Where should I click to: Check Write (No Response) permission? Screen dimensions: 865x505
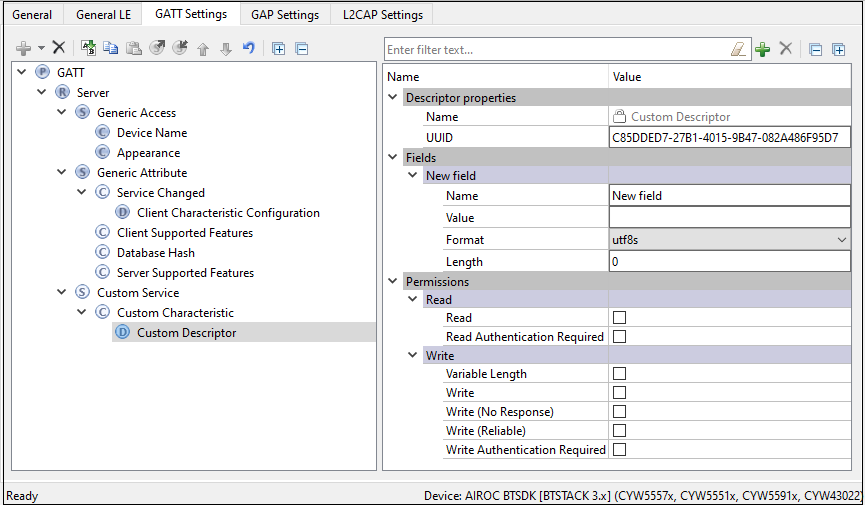pos(619,412)
